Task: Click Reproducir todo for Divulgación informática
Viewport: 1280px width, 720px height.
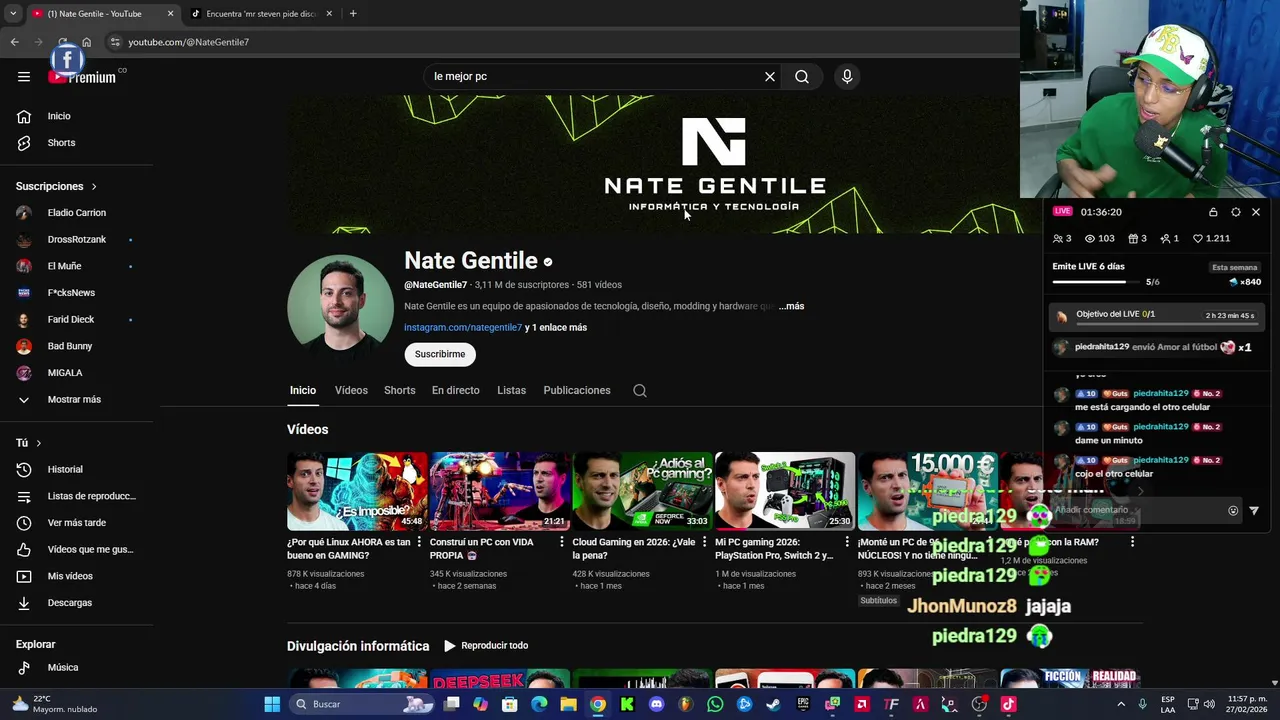Action: point(486,646)
